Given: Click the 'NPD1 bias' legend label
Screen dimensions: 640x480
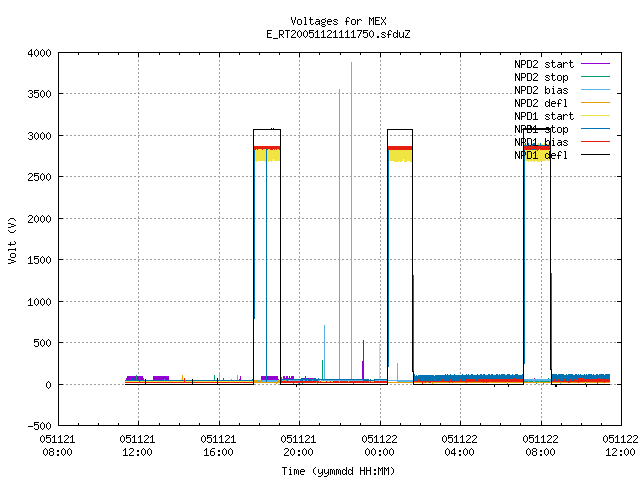Looking at the screenshot, I should tap(541, 142).
